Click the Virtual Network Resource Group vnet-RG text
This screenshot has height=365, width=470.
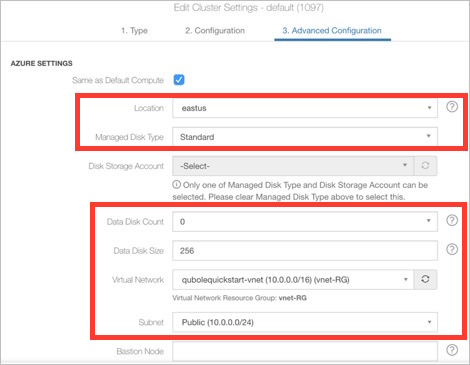click(x=239, y=298)
